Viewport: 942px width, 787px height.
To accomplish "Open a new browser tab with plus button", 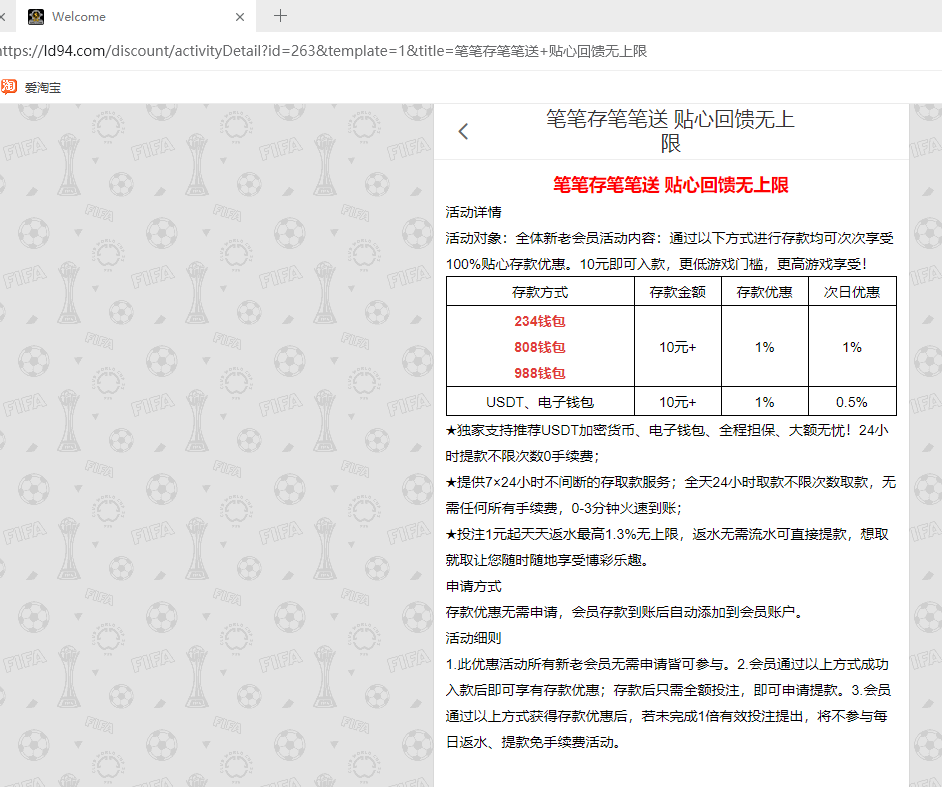I will click(x=281, y=16).
